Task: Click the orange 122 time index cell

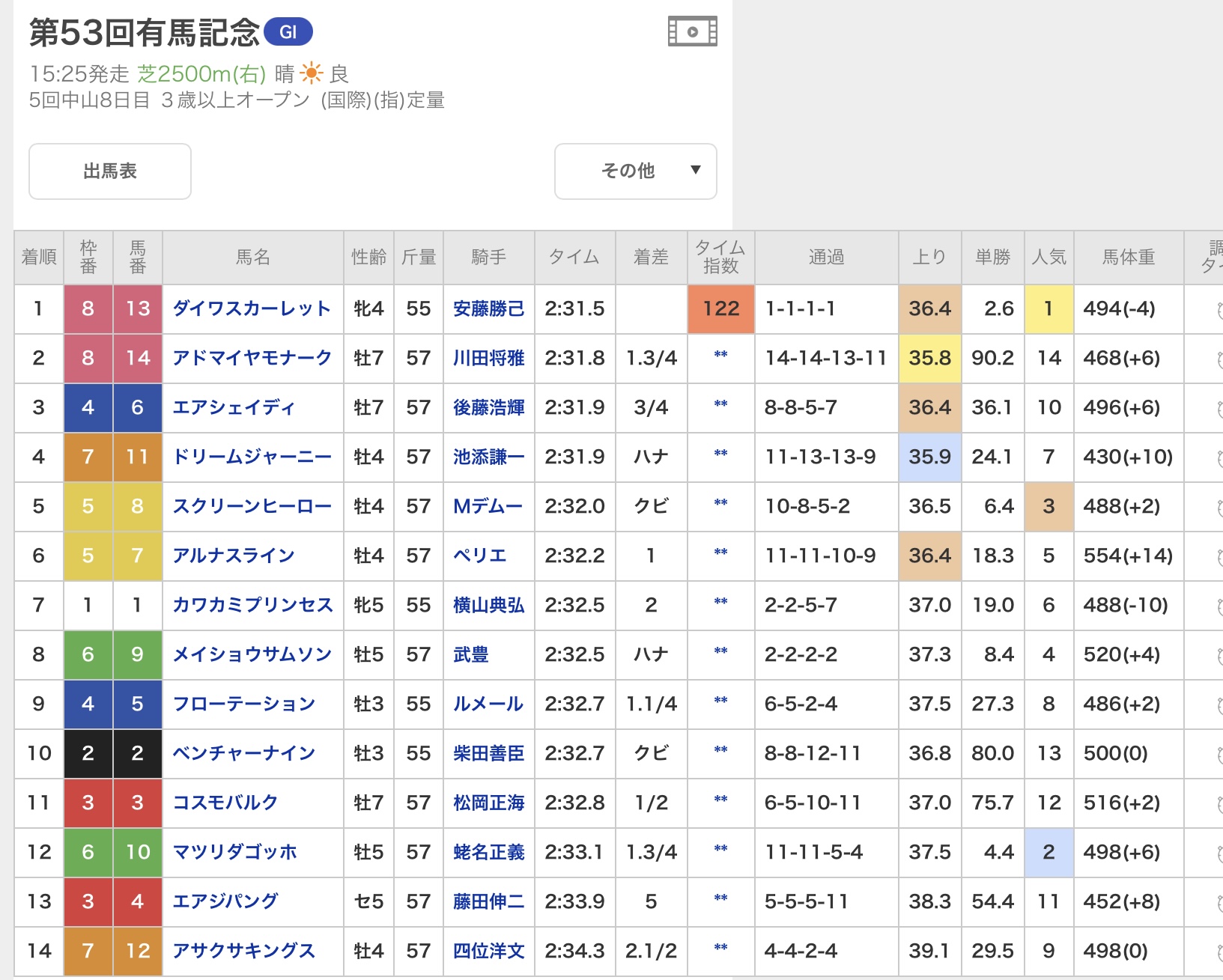Action: click(x=720, y=308)
